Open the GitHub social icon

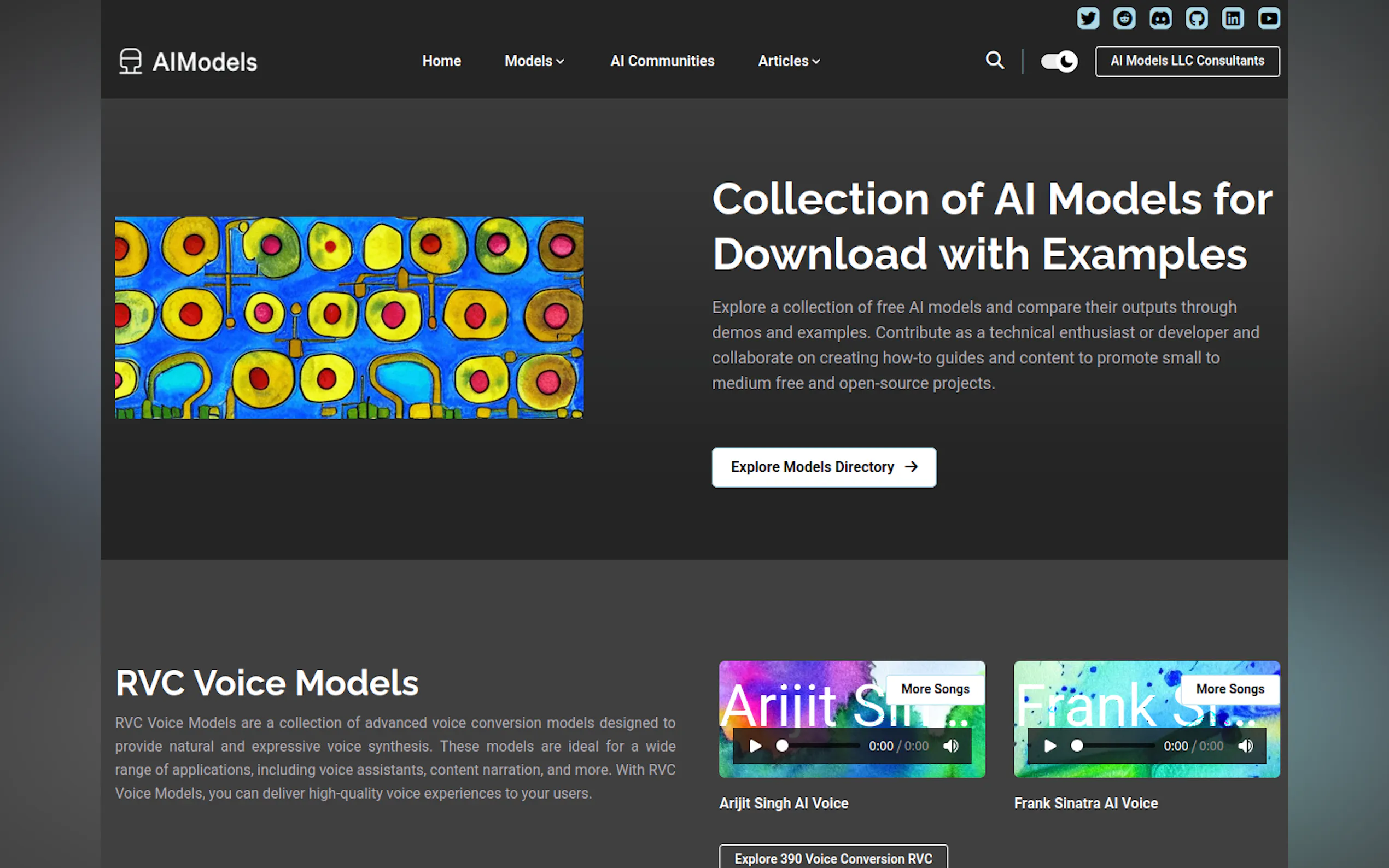click(1196, 19)
